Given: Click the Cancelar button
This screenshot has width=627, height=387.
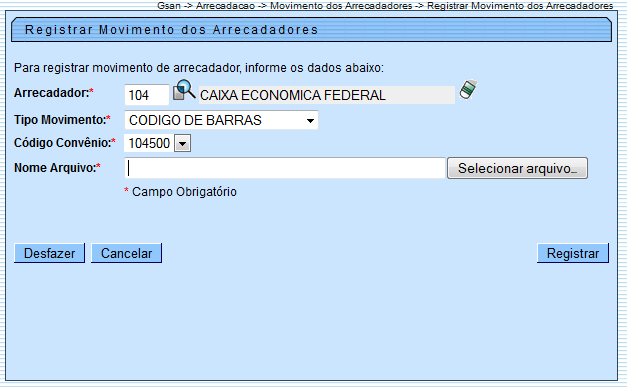Looking at the screenshot, I should pyautogui.click(x=126, y=253).
